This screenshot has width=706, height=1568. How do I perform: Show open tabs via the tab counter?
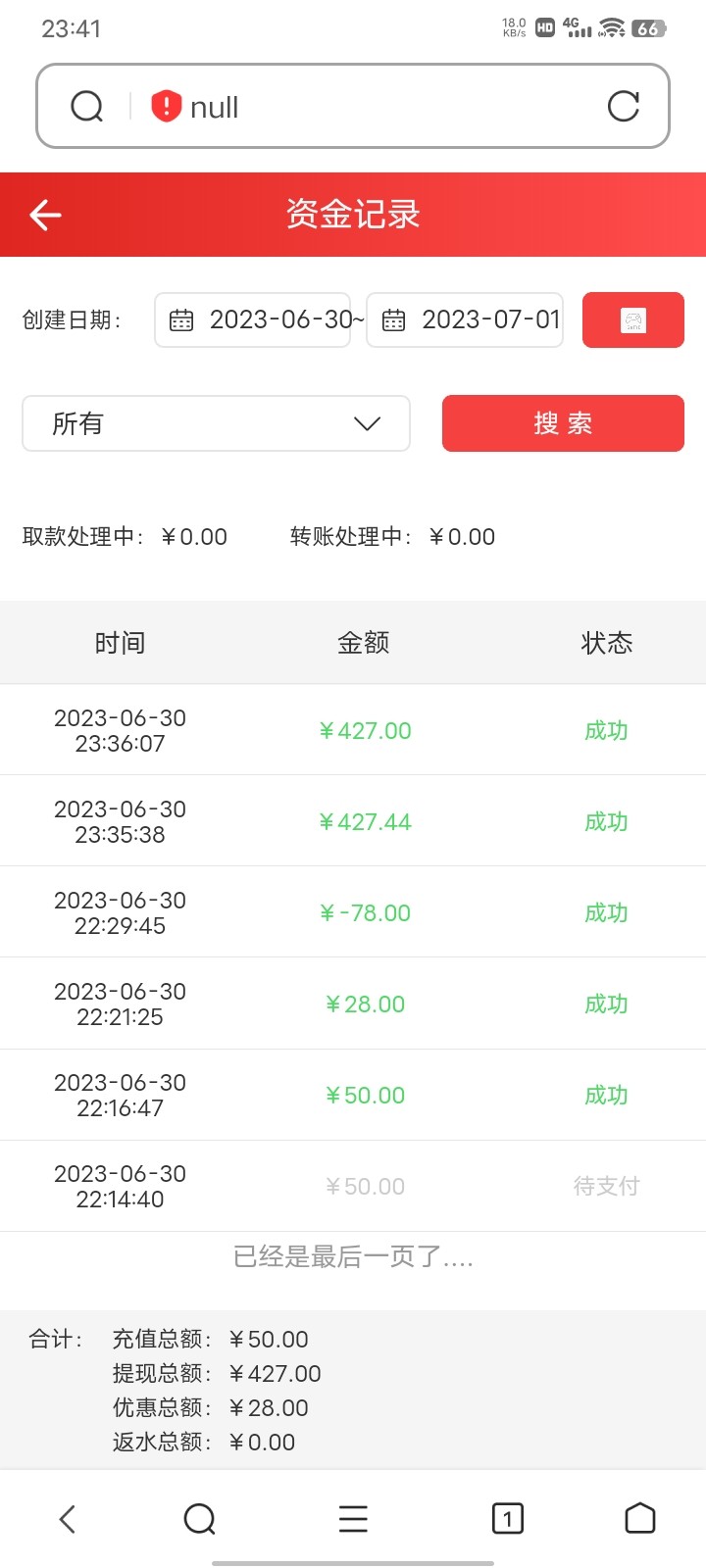(507, 1519)
